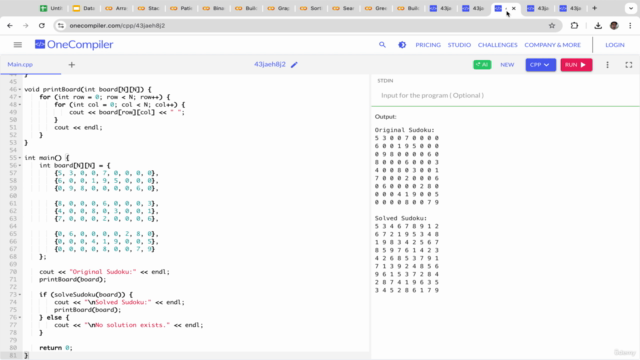Collapse the row for-loop at line 47
Image resolution: width=640 pixels, height=360 pixels.
point(20,97)
